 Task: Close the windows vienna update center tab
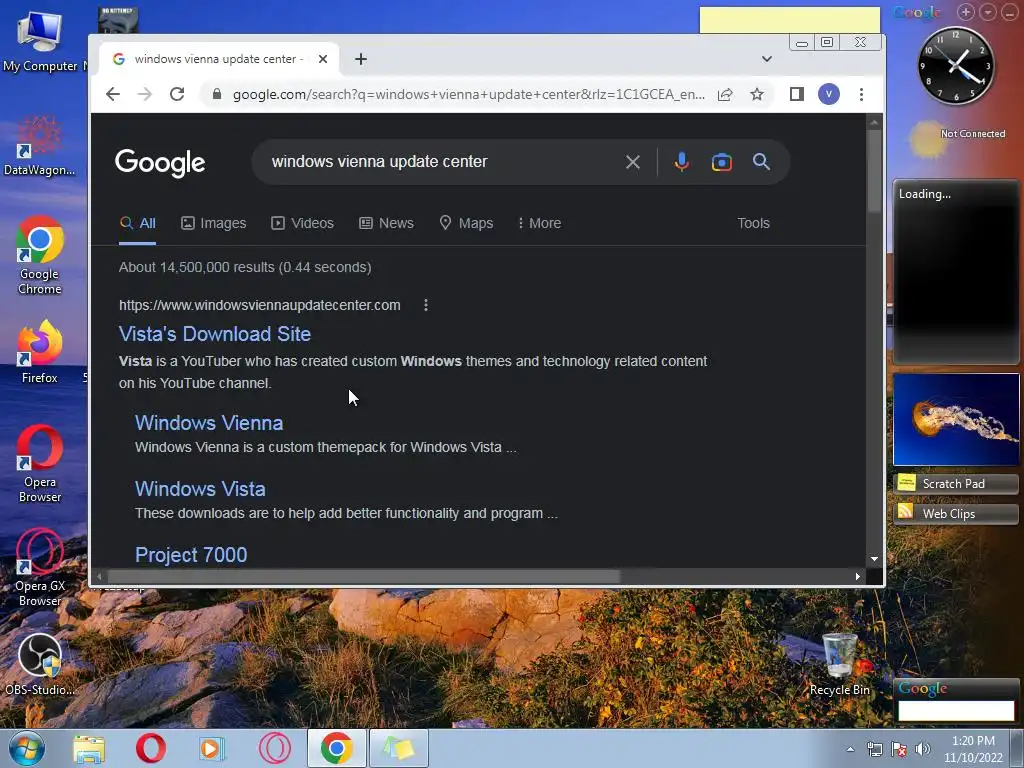tap(323, 59)
